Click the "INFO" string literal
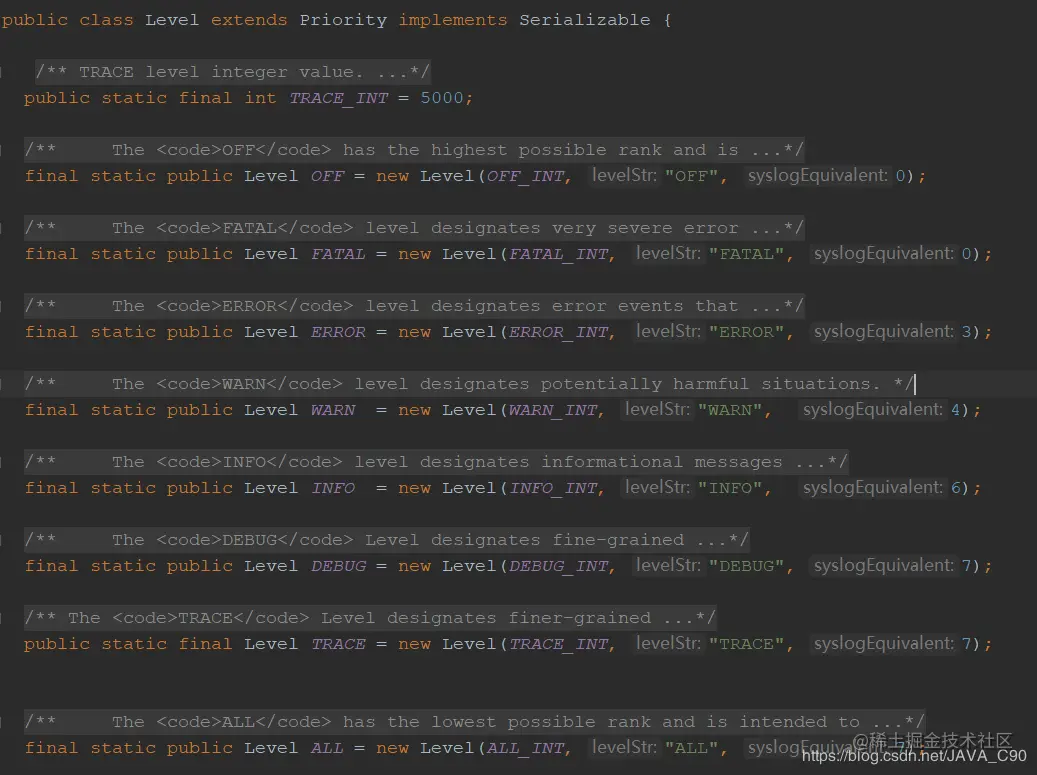 729,488
